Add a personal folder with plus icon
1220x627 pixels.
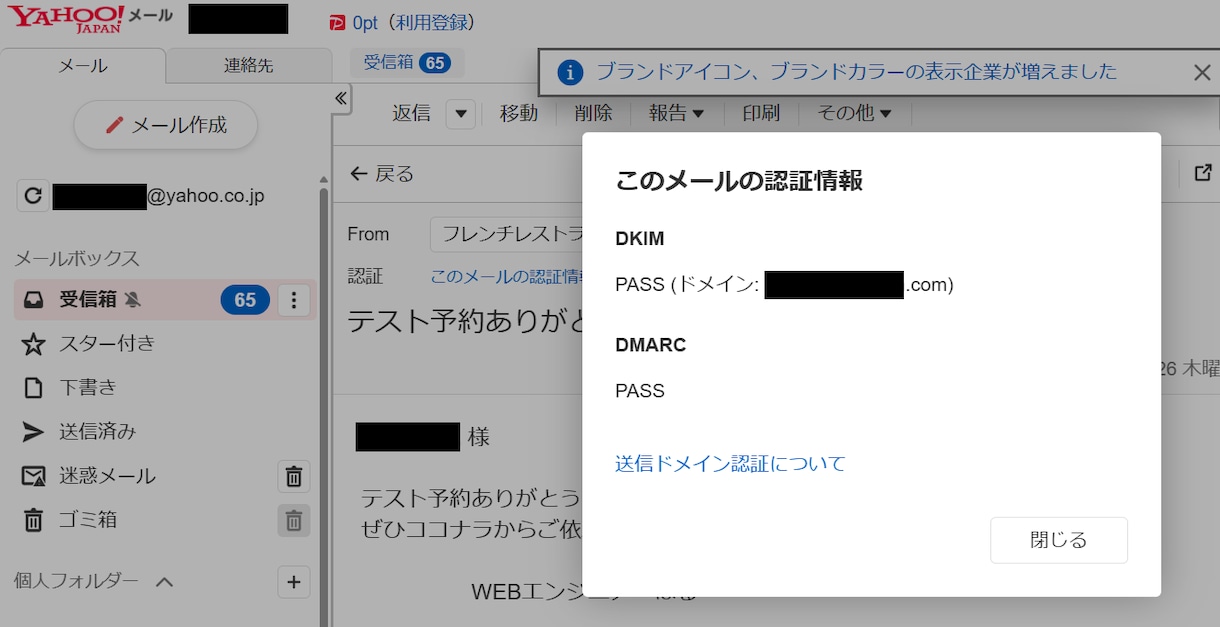coord(294,582)
